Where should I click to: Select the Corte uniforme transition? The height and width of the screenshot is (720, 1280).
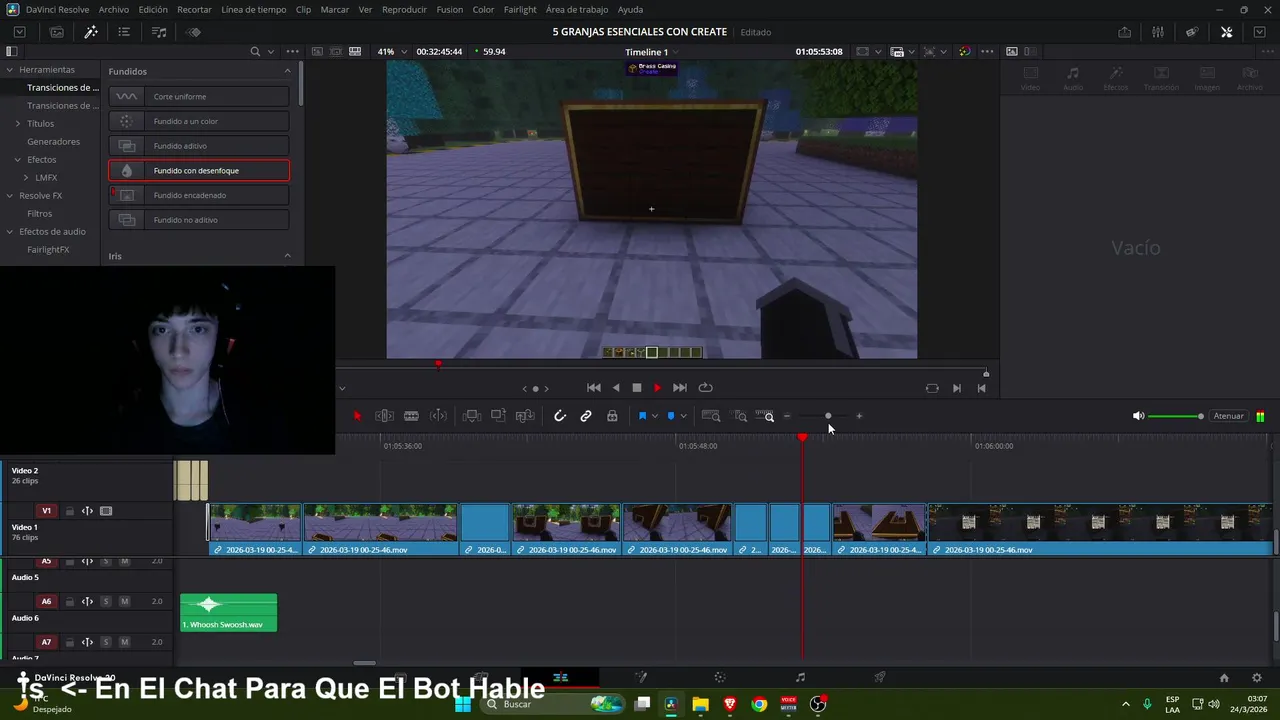point(199,97)
